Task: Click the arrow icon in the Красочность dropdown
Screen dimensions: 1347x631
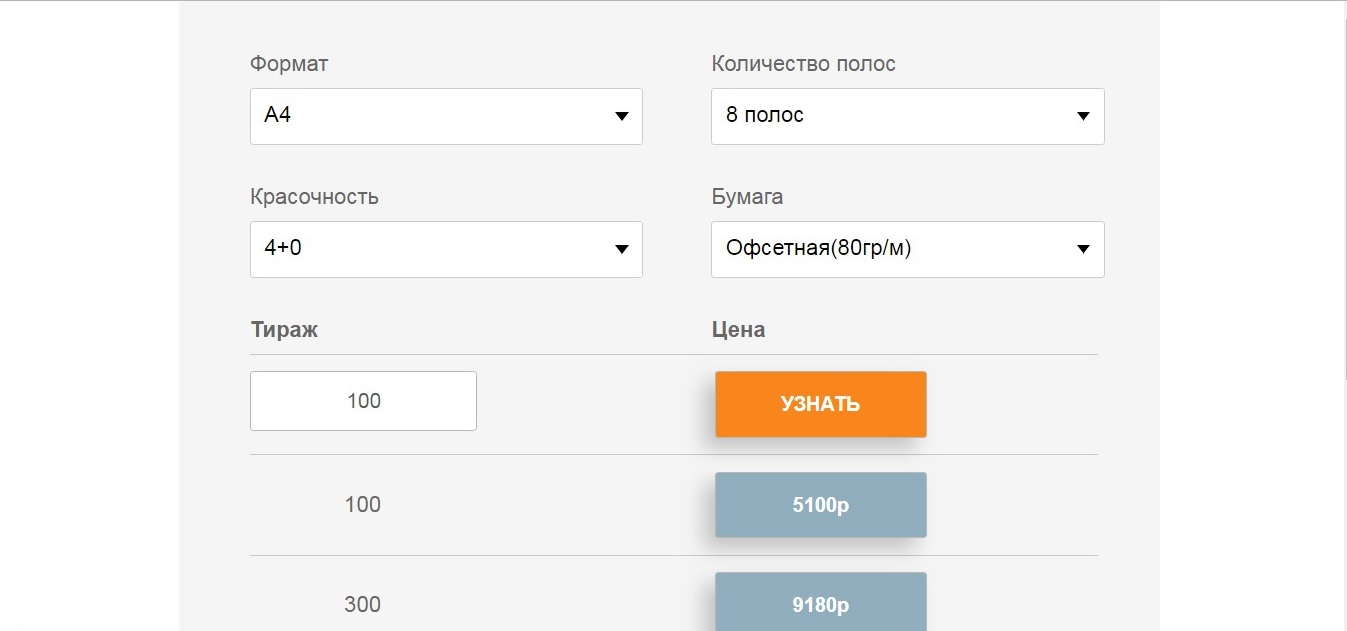Action: [621, 249]
